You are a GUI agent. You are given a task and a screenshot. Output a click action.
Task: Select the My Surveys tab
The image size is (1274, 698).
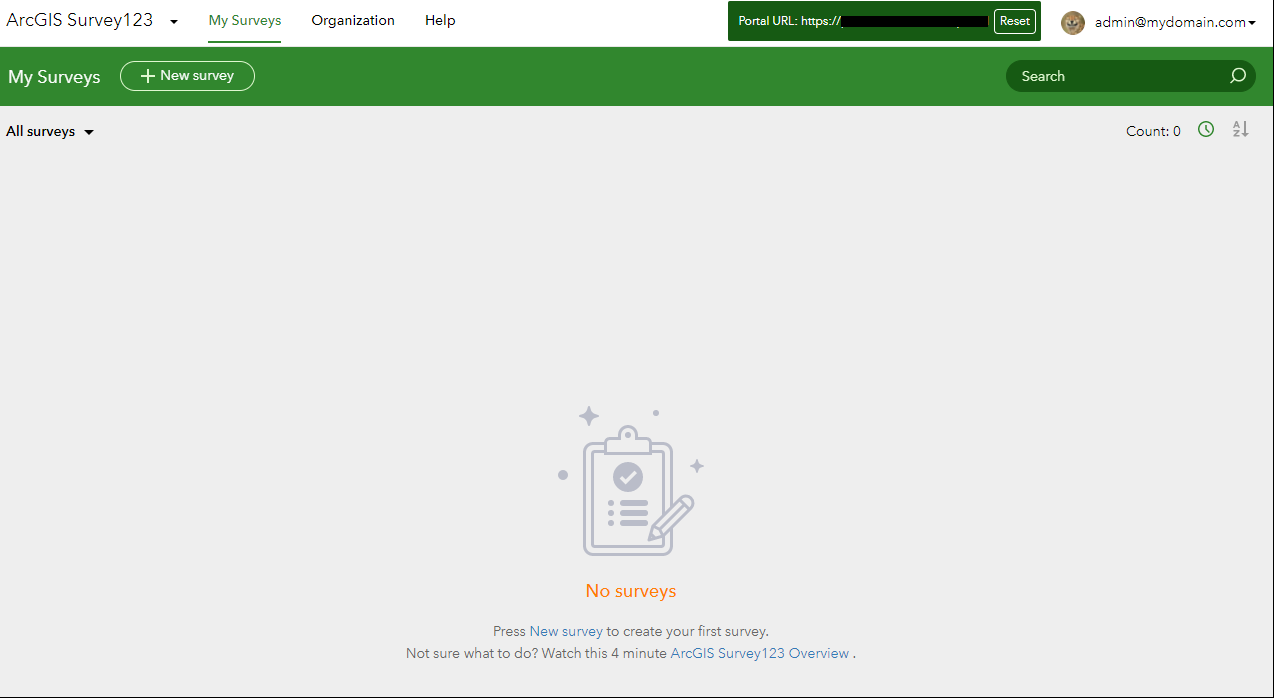(244, 20)
